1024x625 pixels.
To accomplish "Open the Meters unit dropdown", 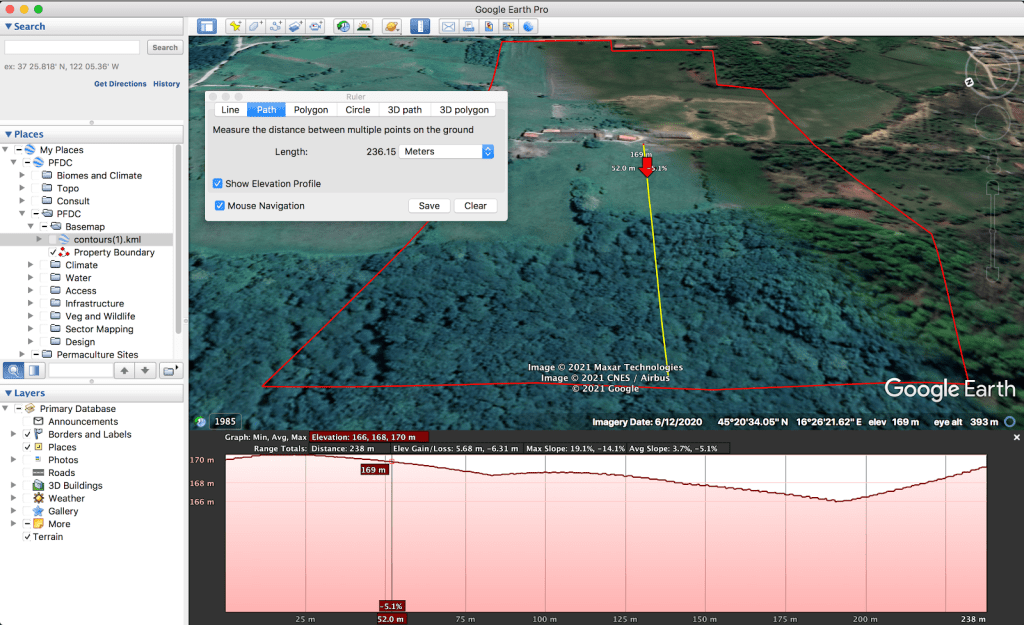I will point(446,152).
